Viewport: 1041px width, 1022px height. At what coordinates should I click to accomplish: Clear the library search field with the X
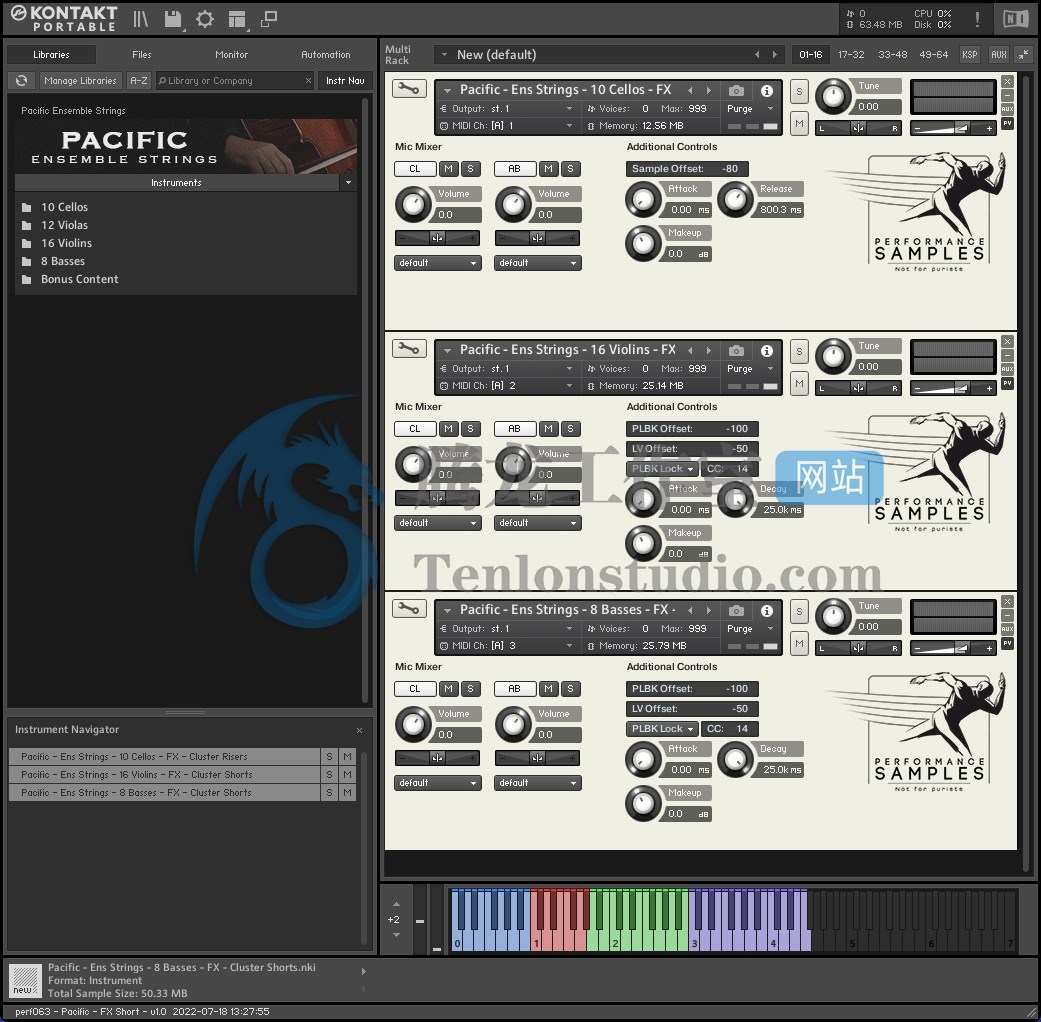[308, 80]
